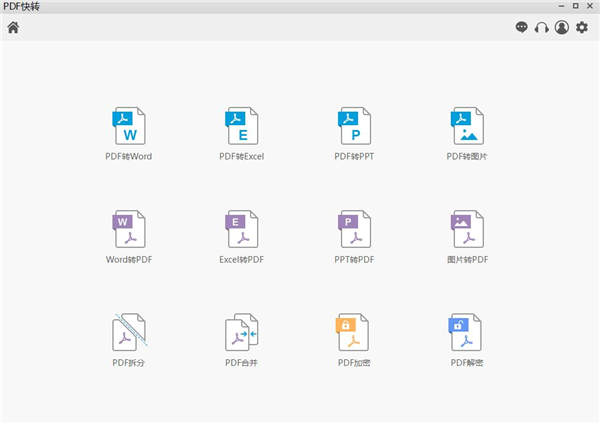Go to the home page icon

[13, 28]
